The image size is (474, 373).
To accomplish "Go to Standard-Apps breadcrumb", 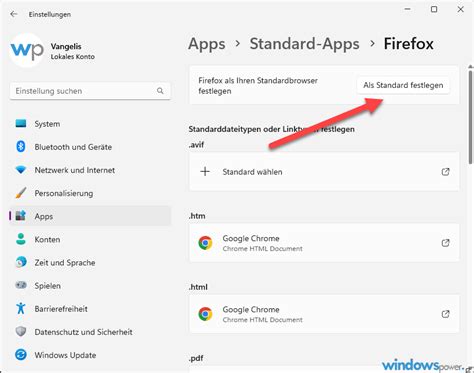I will (304, 44).
